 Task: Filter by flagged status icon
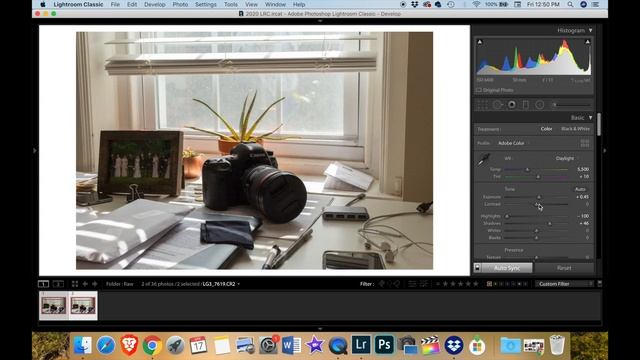tap(381, 284)
